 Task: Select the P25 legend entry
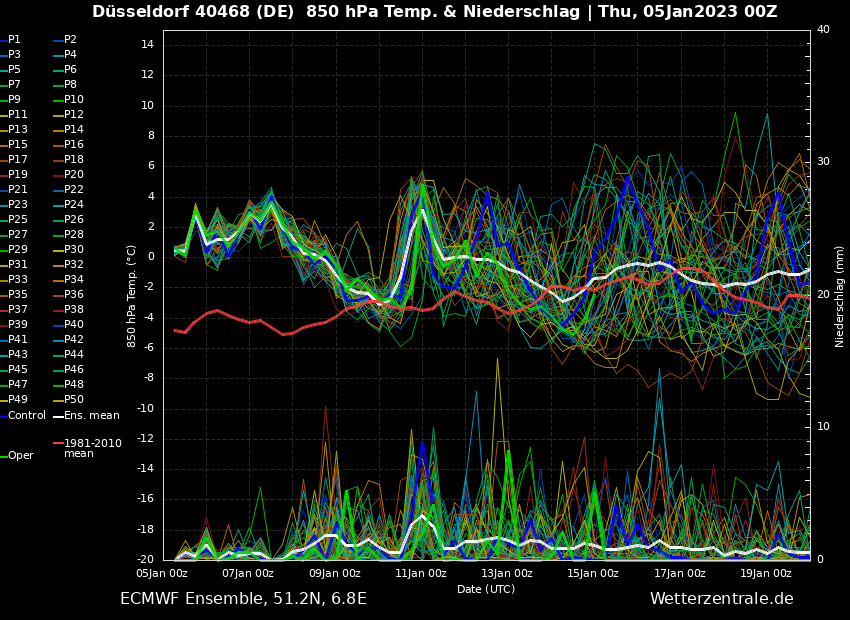point(18,220)
